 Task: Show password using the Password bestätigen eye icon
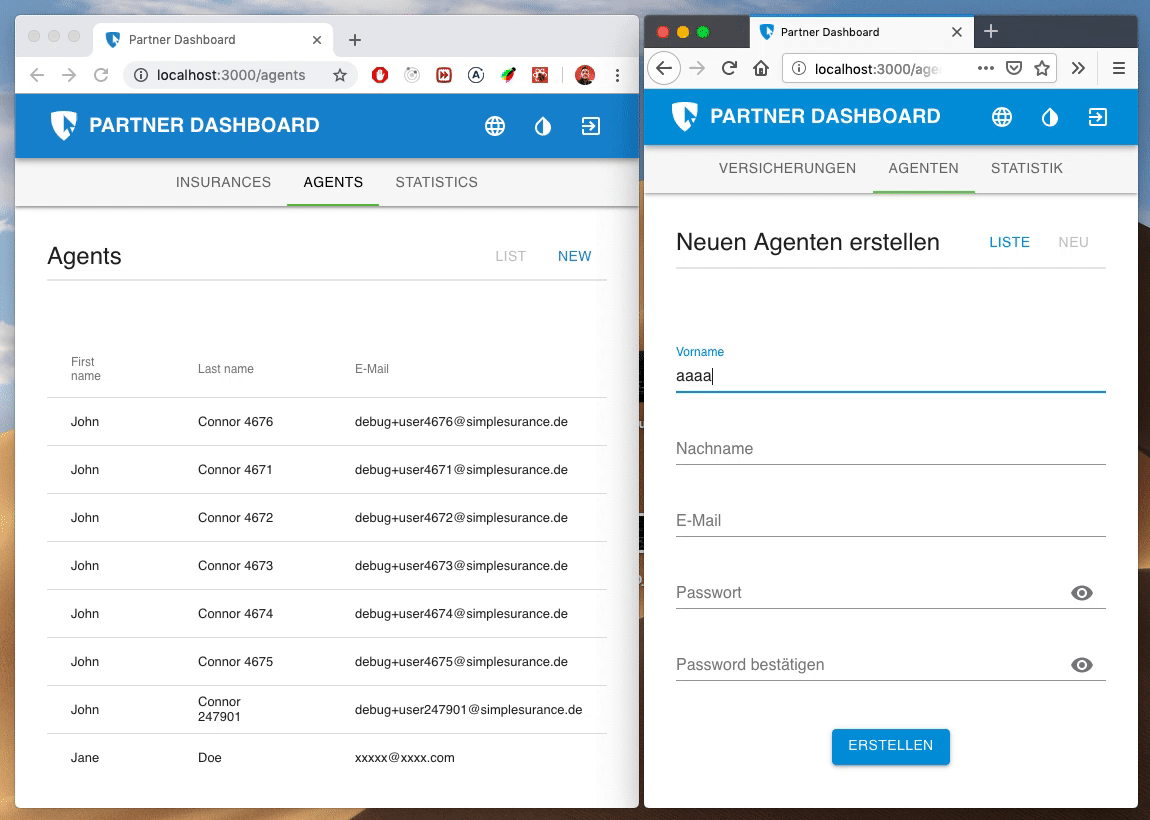pyautogui.click(x=1082, y=665)
